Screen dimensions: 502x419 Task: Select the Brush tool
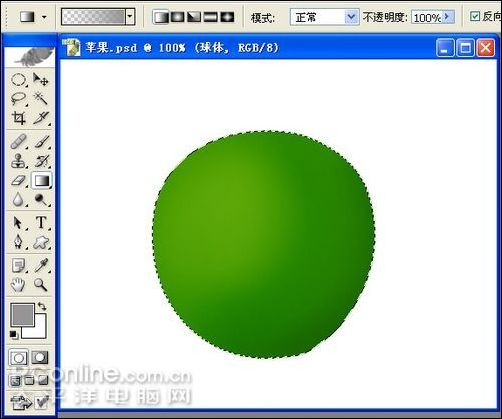point(41,142)
